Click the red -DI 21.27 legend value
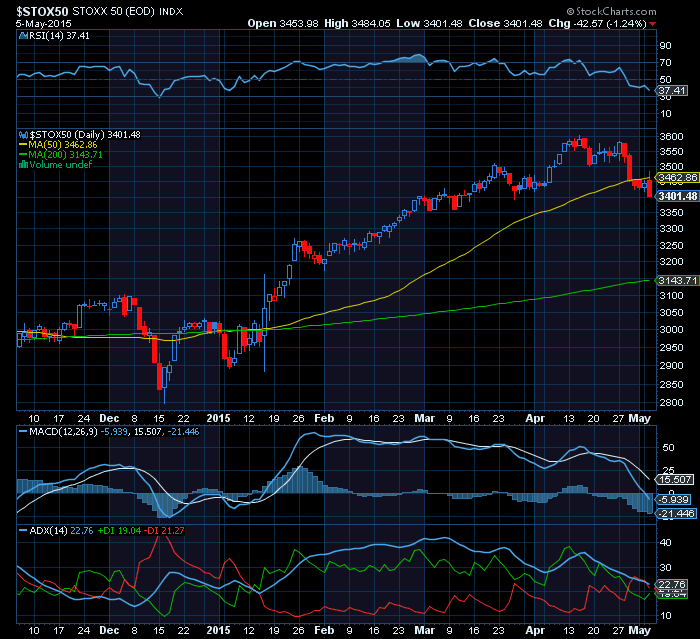 [165, 530]
